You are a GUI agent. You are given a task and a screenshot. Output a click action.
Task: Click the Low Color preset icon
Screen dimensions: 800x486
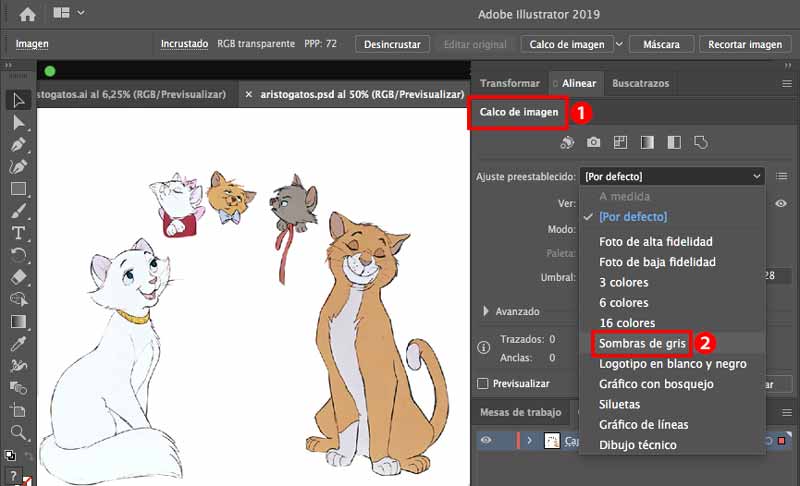(x=620, y=143)
